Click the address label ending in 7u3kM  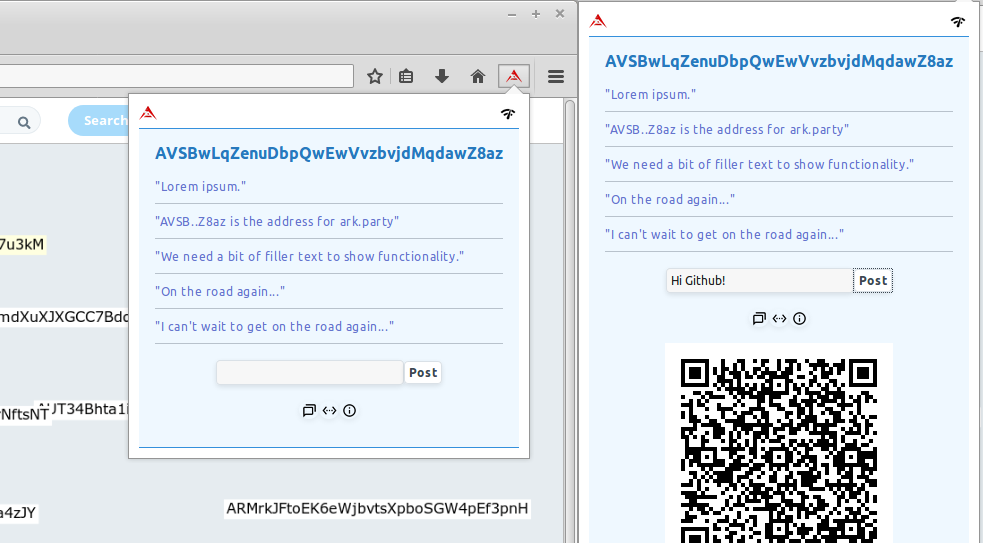(x=23, y=245)
